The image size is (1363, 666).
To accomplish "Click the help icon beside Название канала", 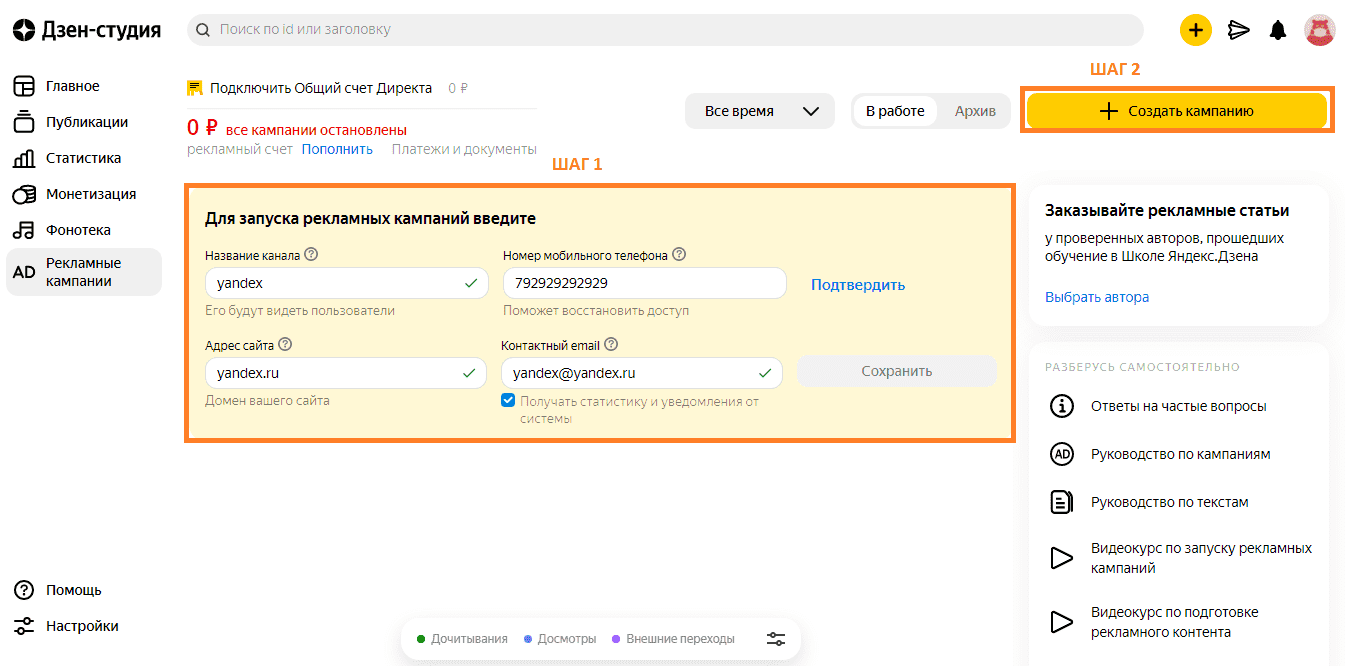I will [312, 255].
